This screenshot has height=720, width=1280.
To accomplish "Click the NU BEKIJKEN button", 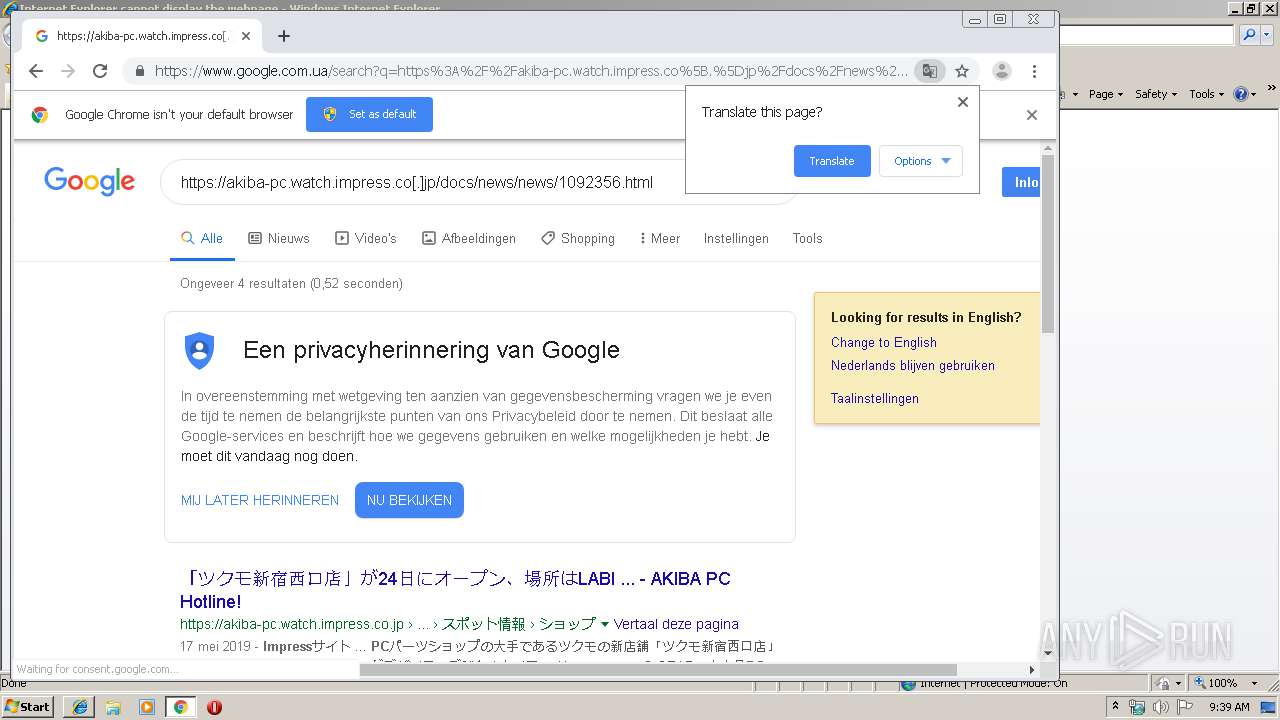I will click(409, 500).
